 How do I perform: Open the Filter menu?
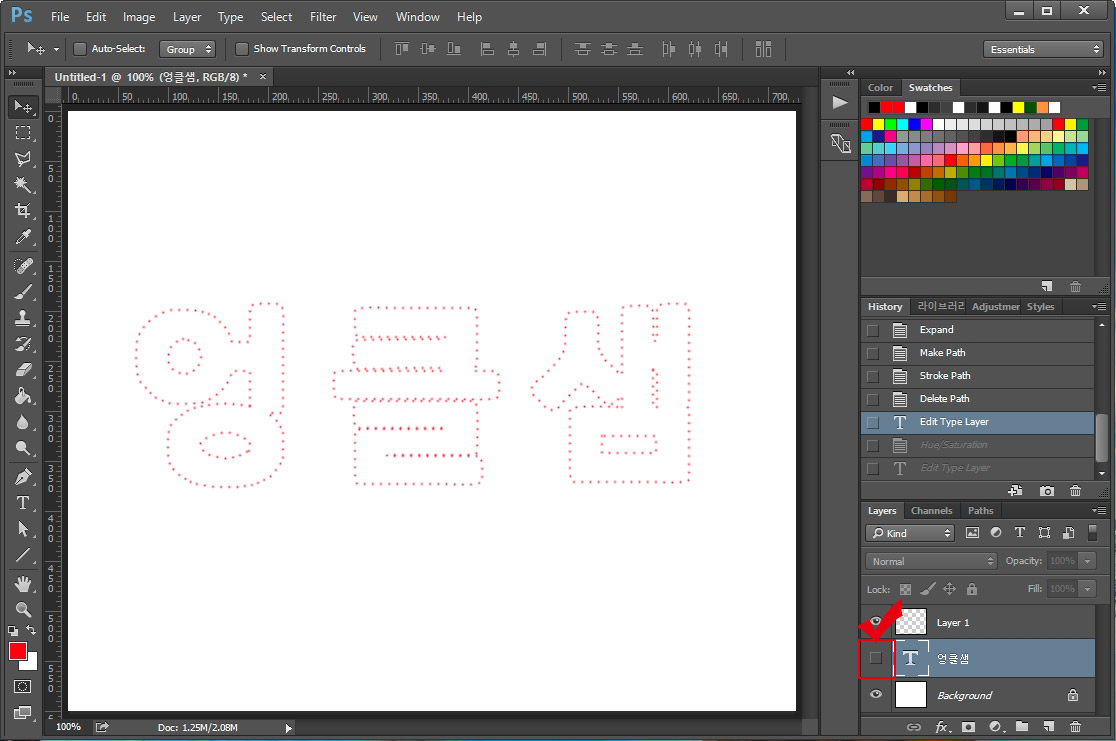322,17
